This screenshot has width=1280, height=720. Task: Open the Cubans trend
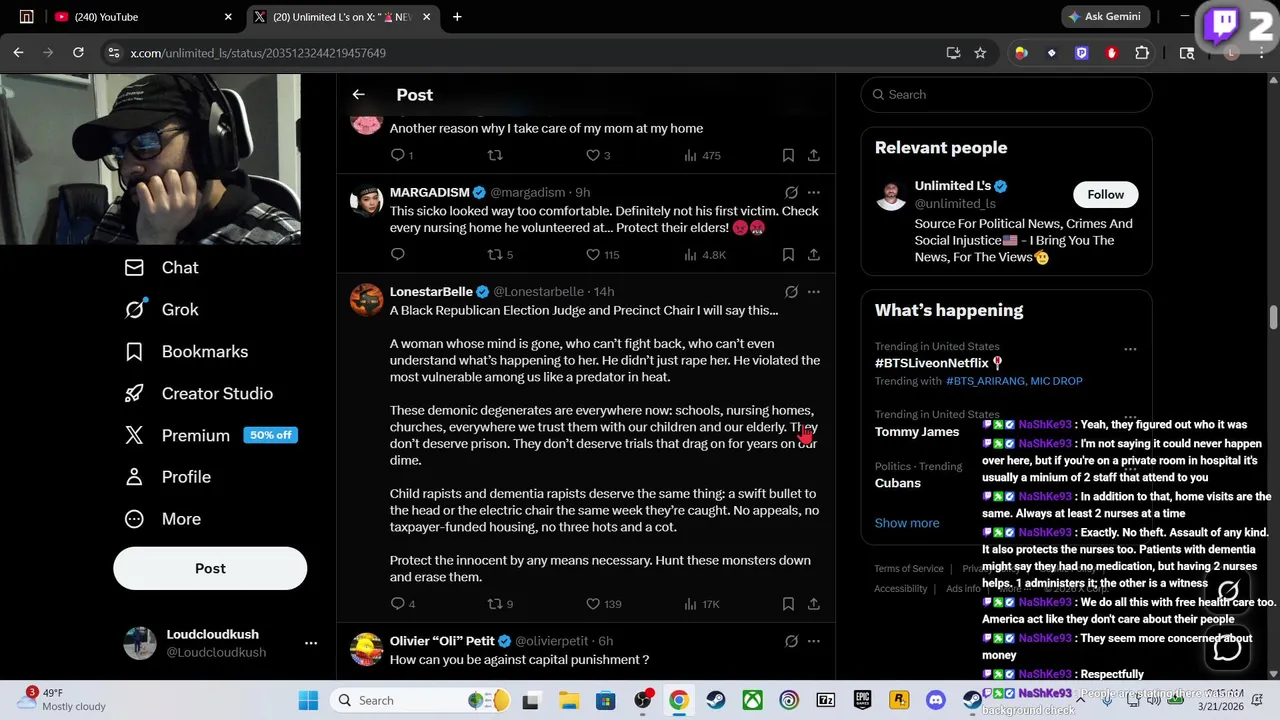(897, 483)
